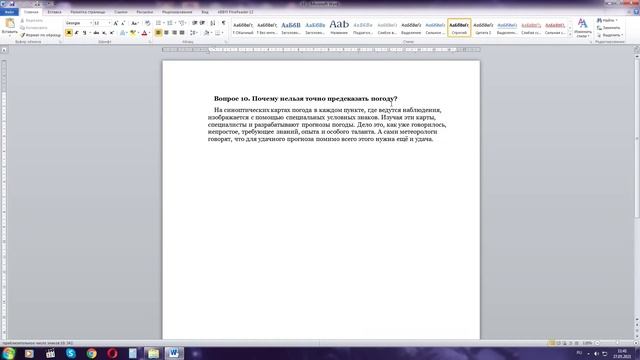Increase paragraph indent

[x=202, y=23]
